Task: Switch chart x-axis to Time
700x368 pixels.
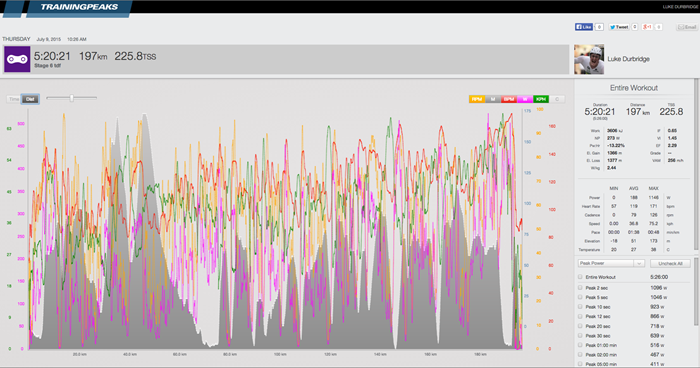Action: (x=14, y=99)
